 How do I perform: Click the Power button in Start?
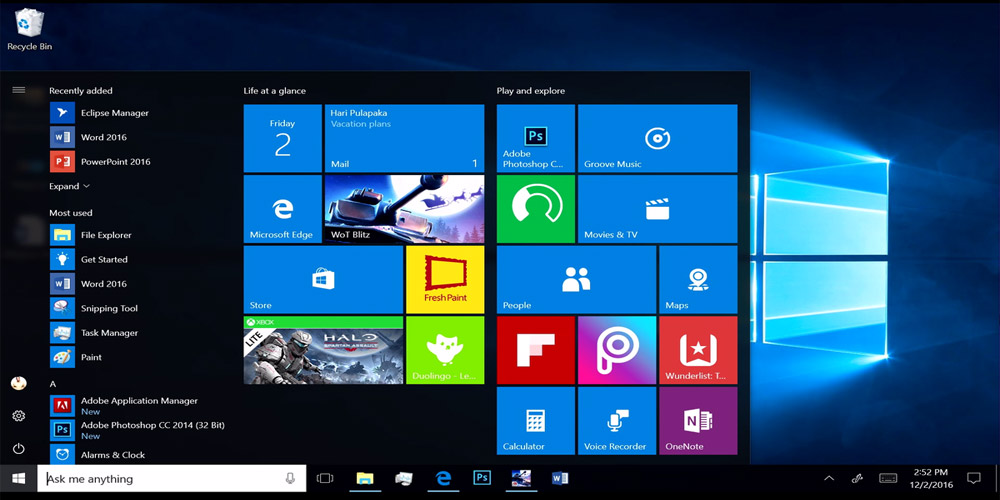tap(18, 448)
